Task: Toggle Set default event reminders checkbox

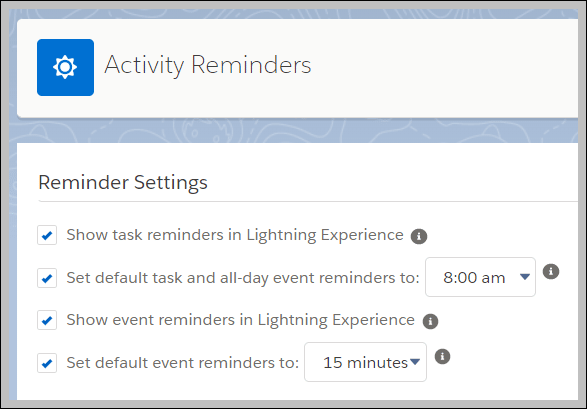Action: tap(47, 363)
